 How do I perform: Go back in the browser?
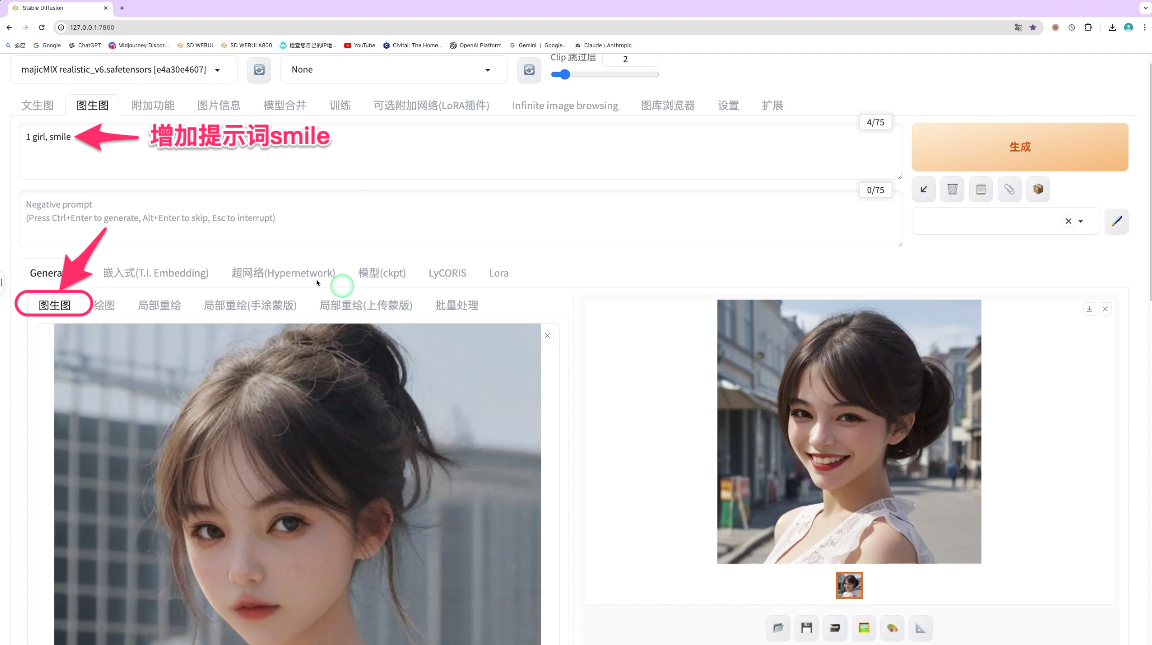pos(10,27)
